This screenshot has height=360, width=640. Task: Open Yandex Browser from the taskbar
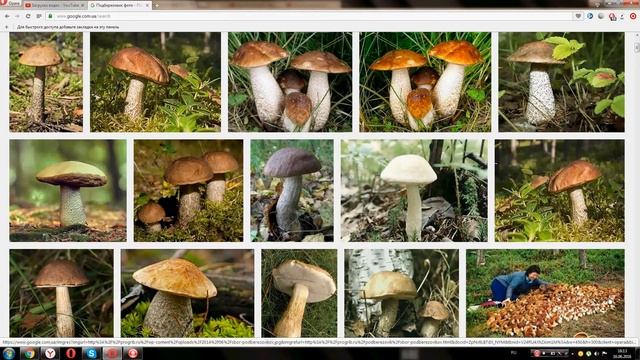click(x=50, y=353)
